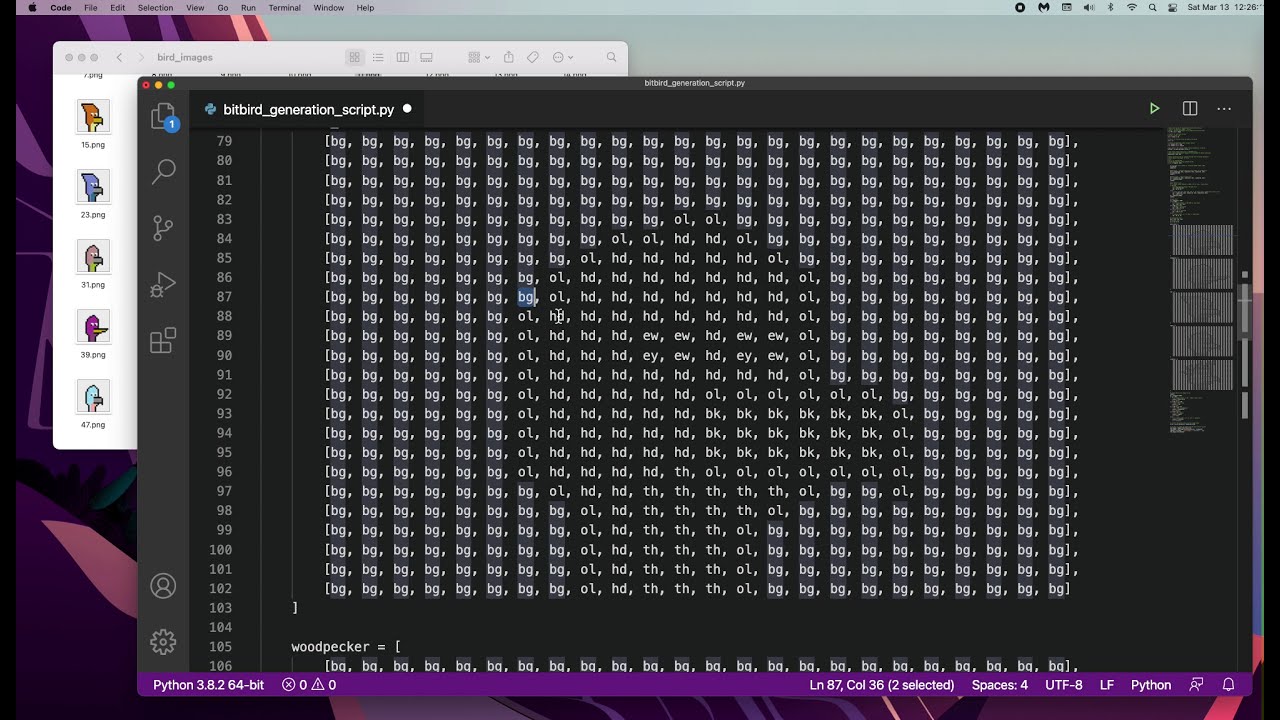1280x720 pixels.
Task: Select the 31.png bird thumbnail in Finder
Action: 93,257
